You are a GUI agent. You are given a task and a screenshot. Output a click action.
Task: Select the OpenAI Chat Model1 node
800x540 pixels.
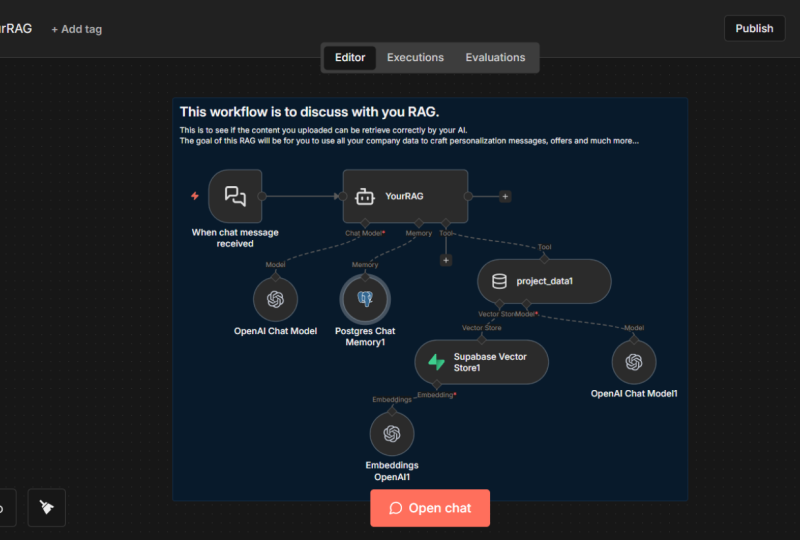pyautogui.click(x=634, y=362)
